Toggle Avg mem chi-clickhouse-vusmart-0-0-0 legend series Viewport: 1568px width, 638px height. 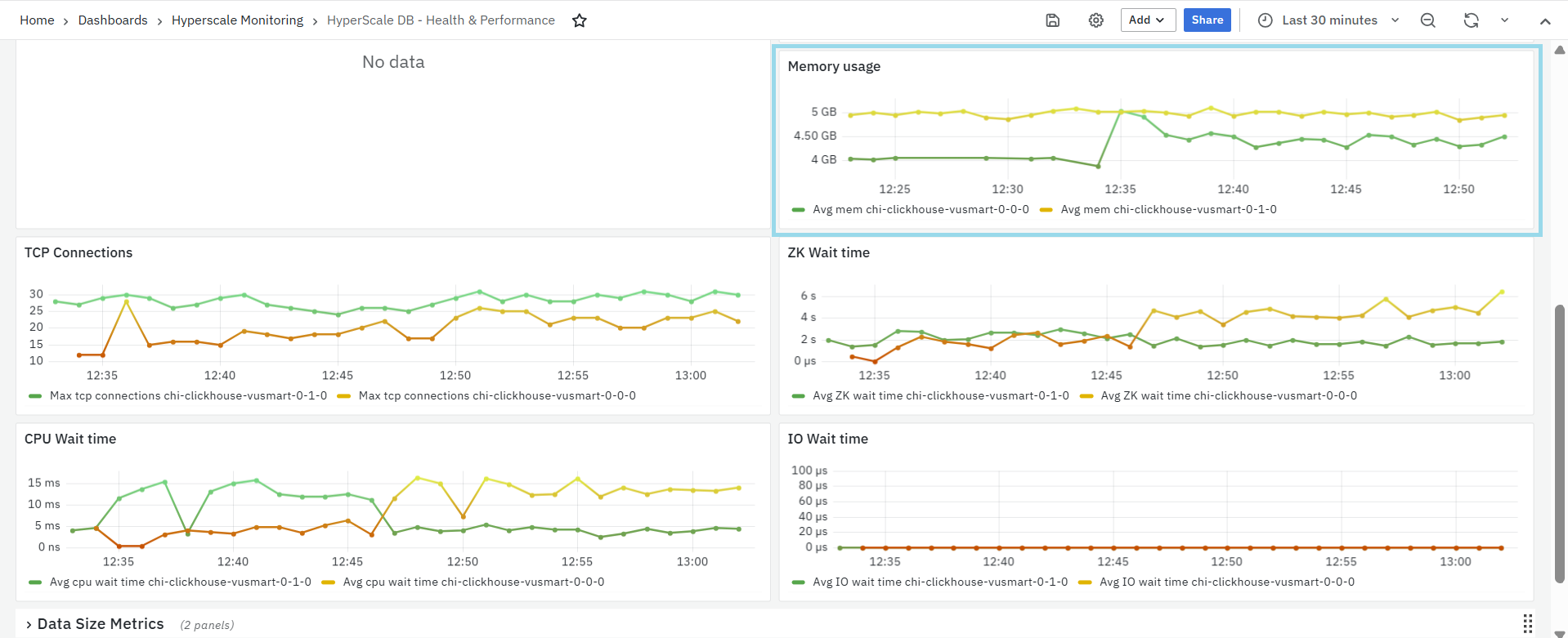920,210
